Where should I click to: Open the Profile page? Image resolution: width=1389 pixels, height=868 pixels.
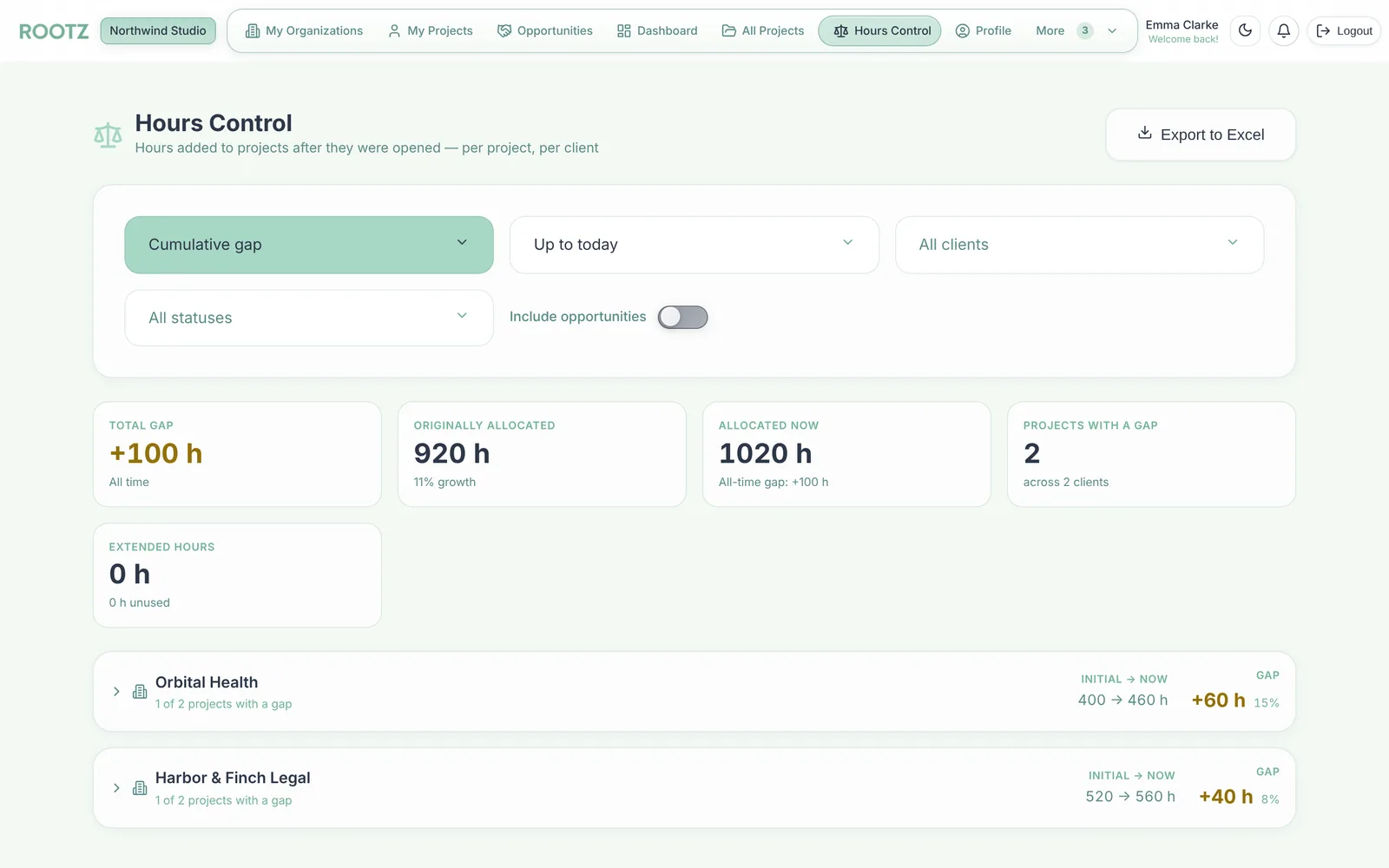[984, 30]
